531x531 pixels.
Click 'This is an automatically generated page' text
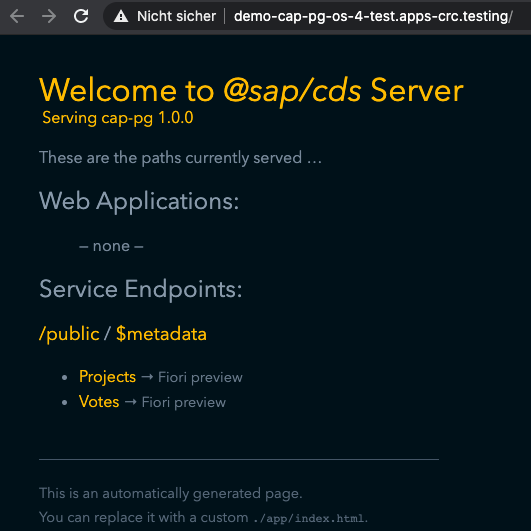(x=170, y=493)
